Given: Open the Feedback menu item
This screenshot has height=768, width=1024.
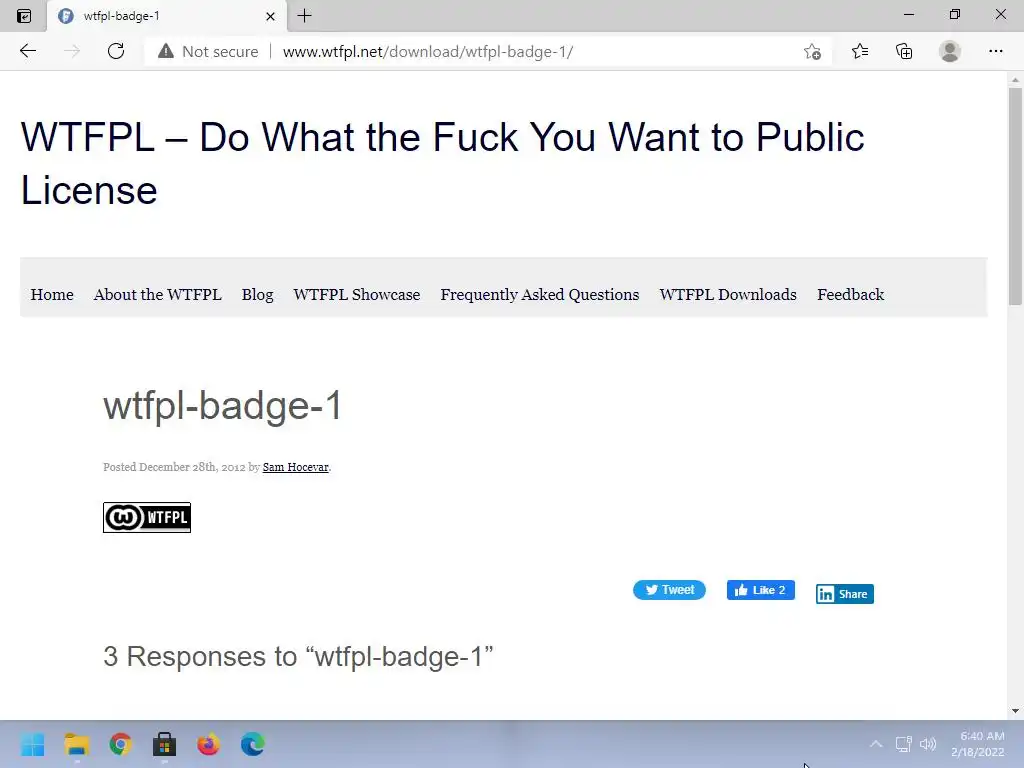Looking at the screenshot, I should coord(850,295).
